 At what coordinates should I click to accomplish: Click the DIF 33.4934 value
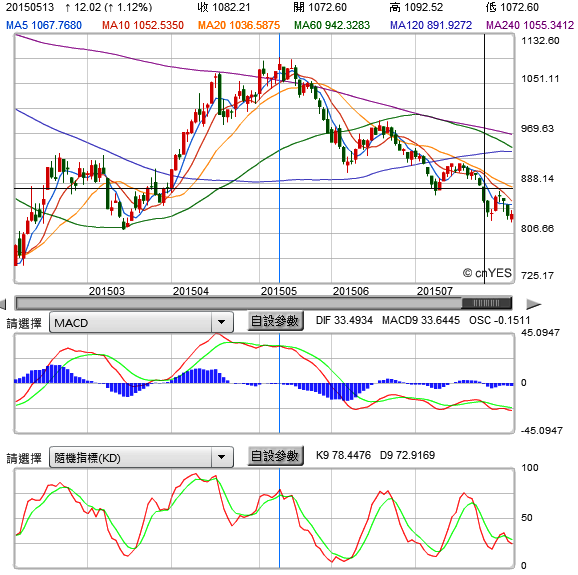(x=344, y=320)
